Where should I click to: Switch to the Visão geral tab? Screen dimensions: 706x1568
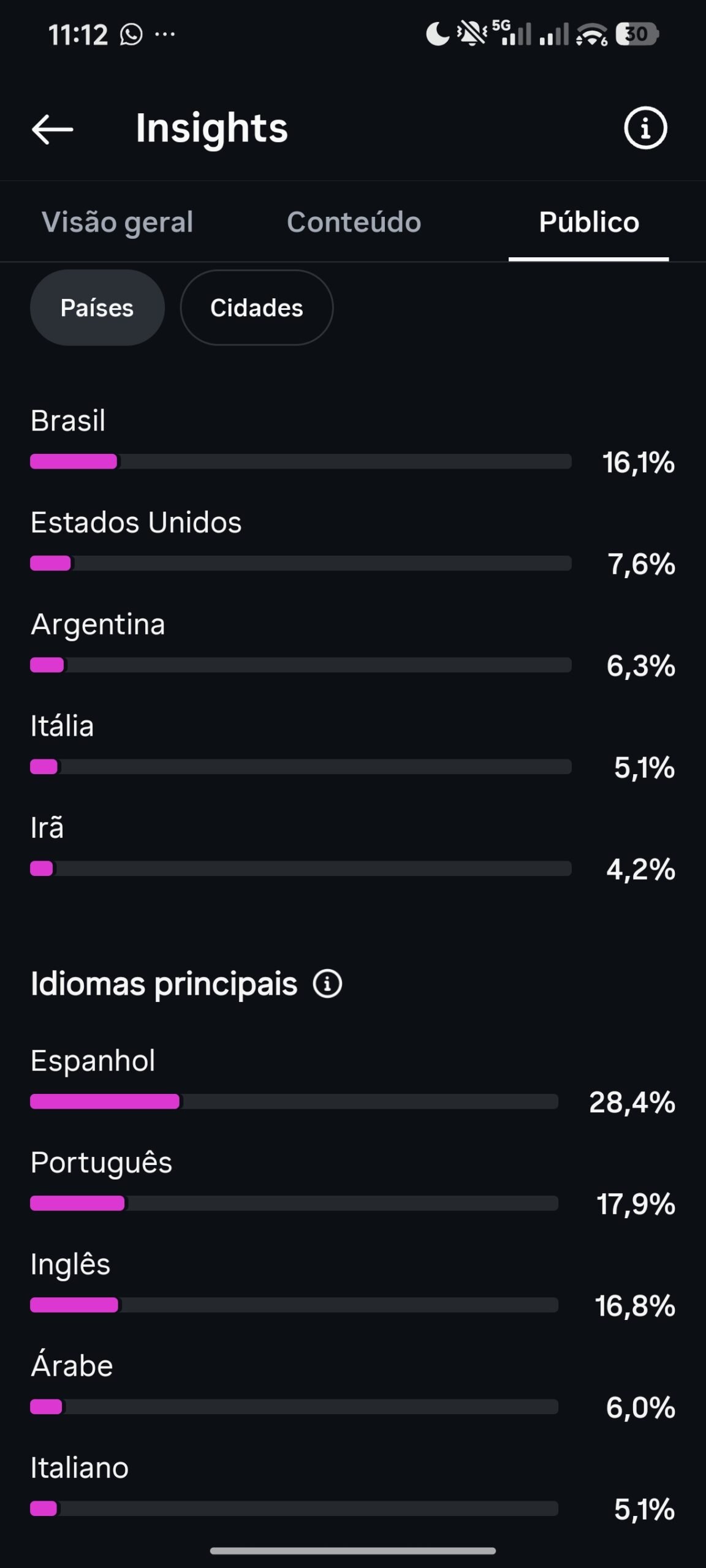point(117,222)
